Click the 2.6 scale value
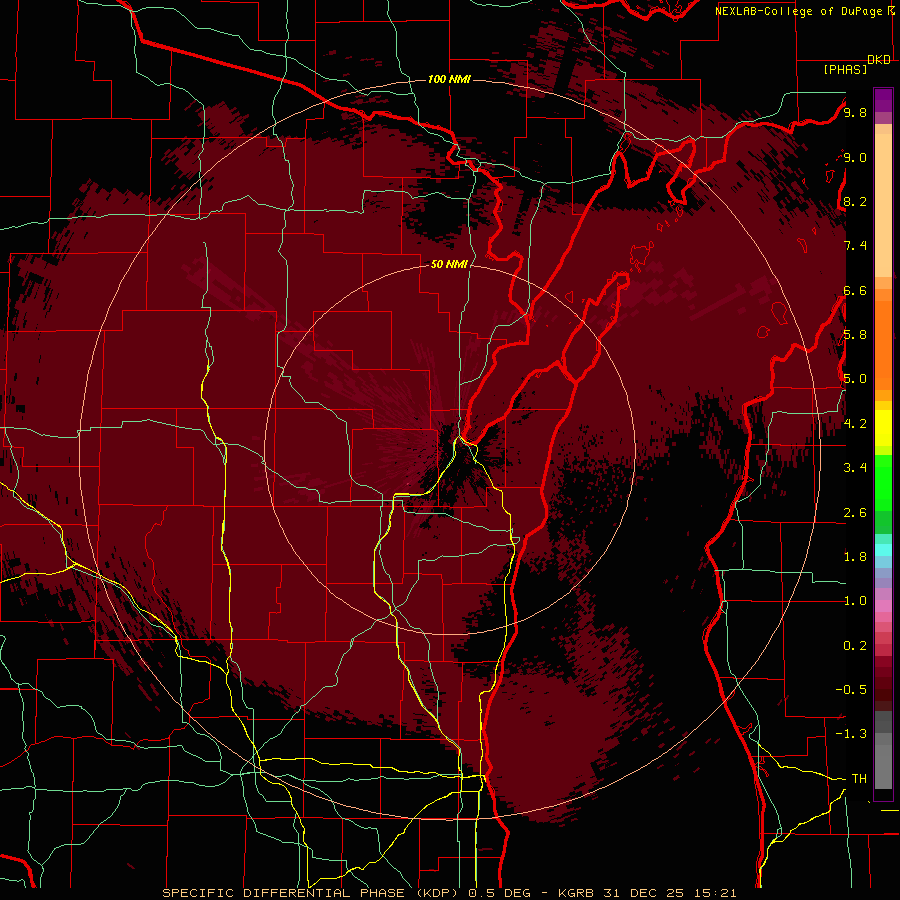This screenshot has height=900, width=900. (x=855, y=513)
